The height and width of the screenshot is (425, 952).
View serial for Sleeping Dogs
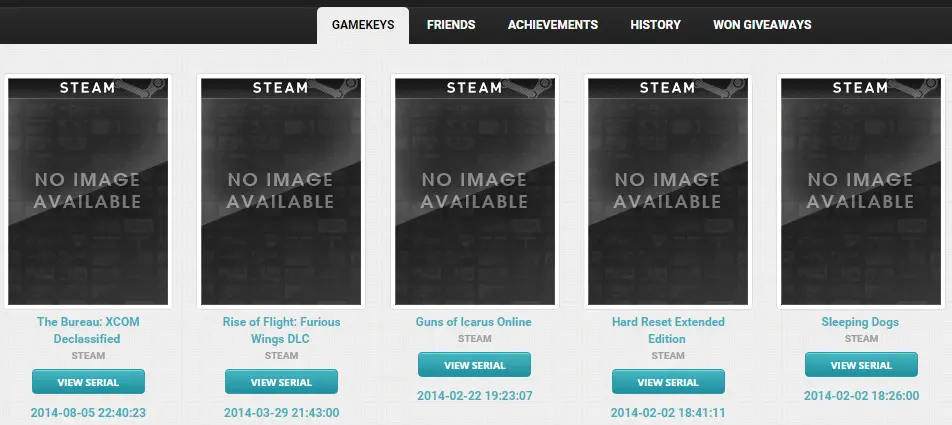coord(861,365)
